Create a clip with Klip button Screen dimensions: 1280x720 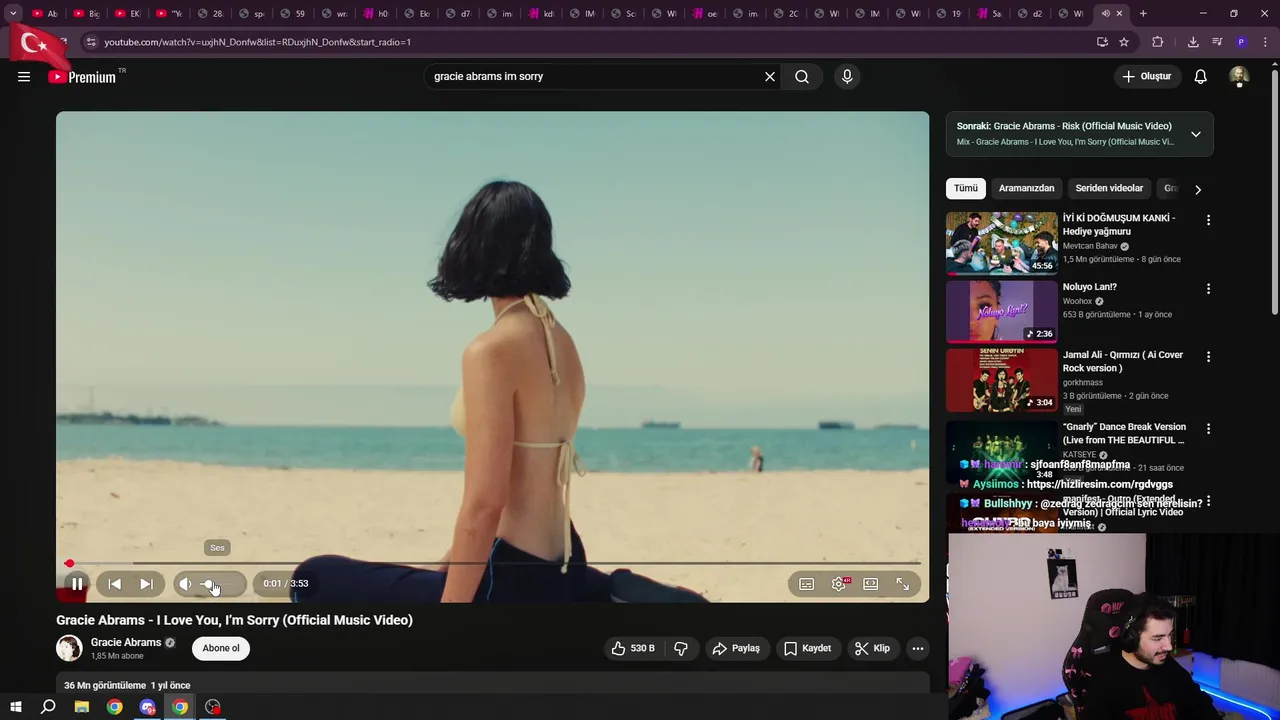tap(872, 648)
